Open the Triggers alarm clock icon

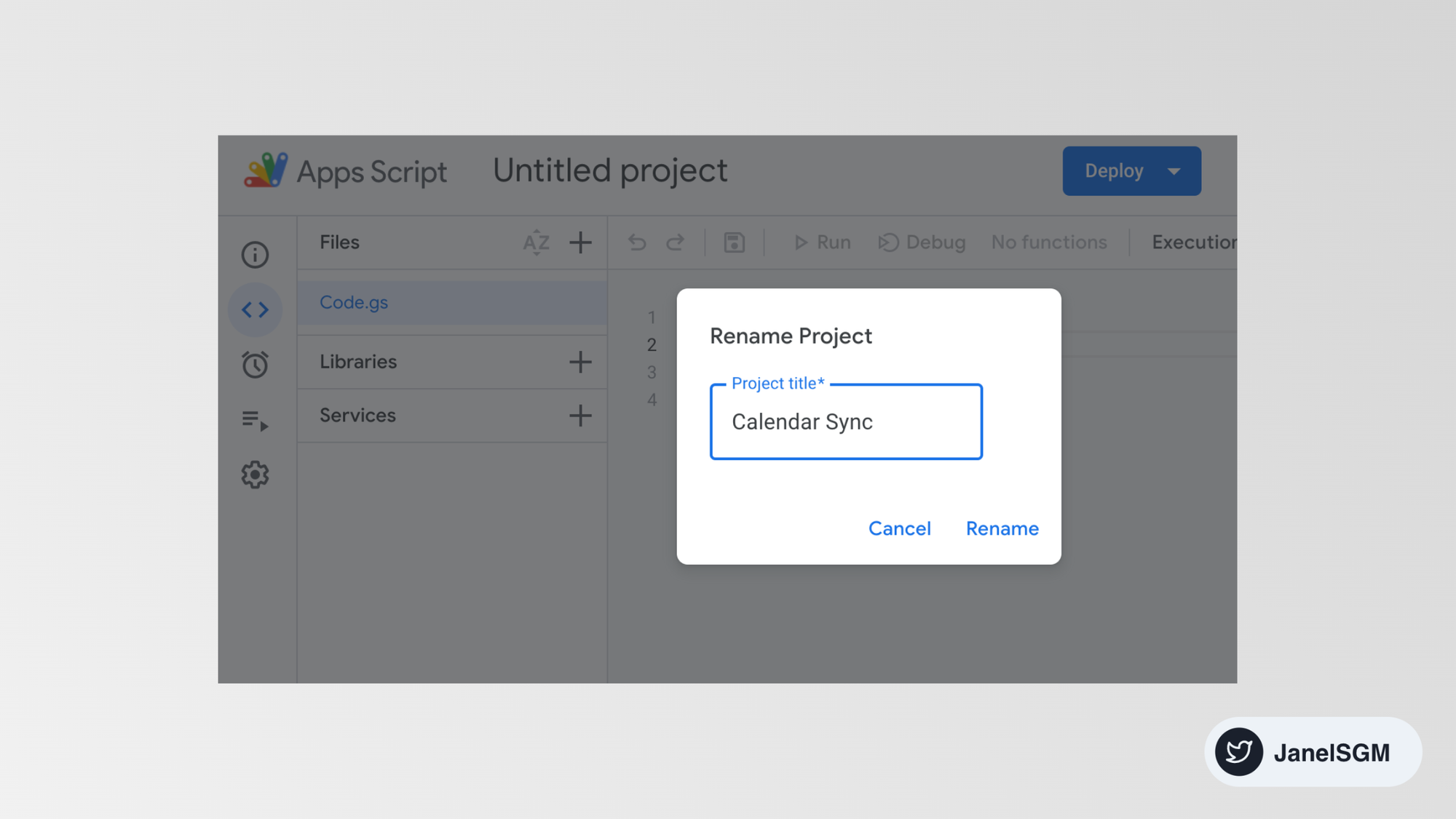tap(255, 365)
